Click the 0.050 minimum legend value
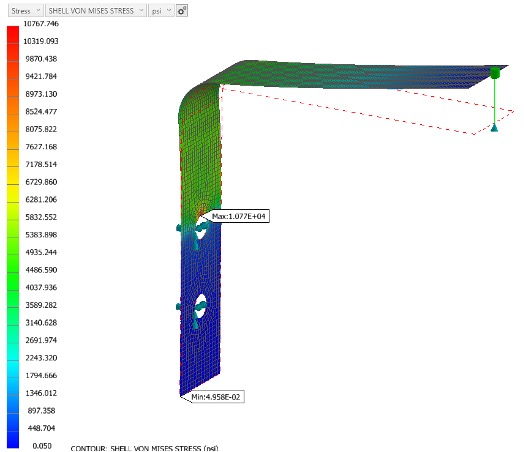 [x=42, y=446]
